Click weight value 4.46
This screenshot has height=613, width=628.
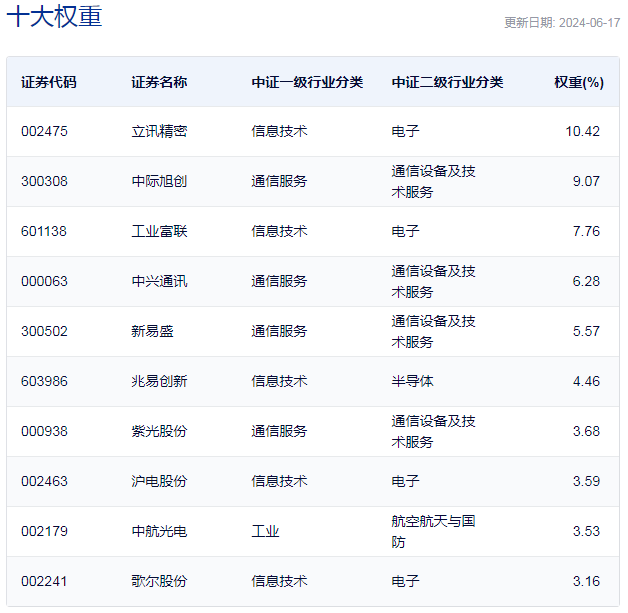586,382
